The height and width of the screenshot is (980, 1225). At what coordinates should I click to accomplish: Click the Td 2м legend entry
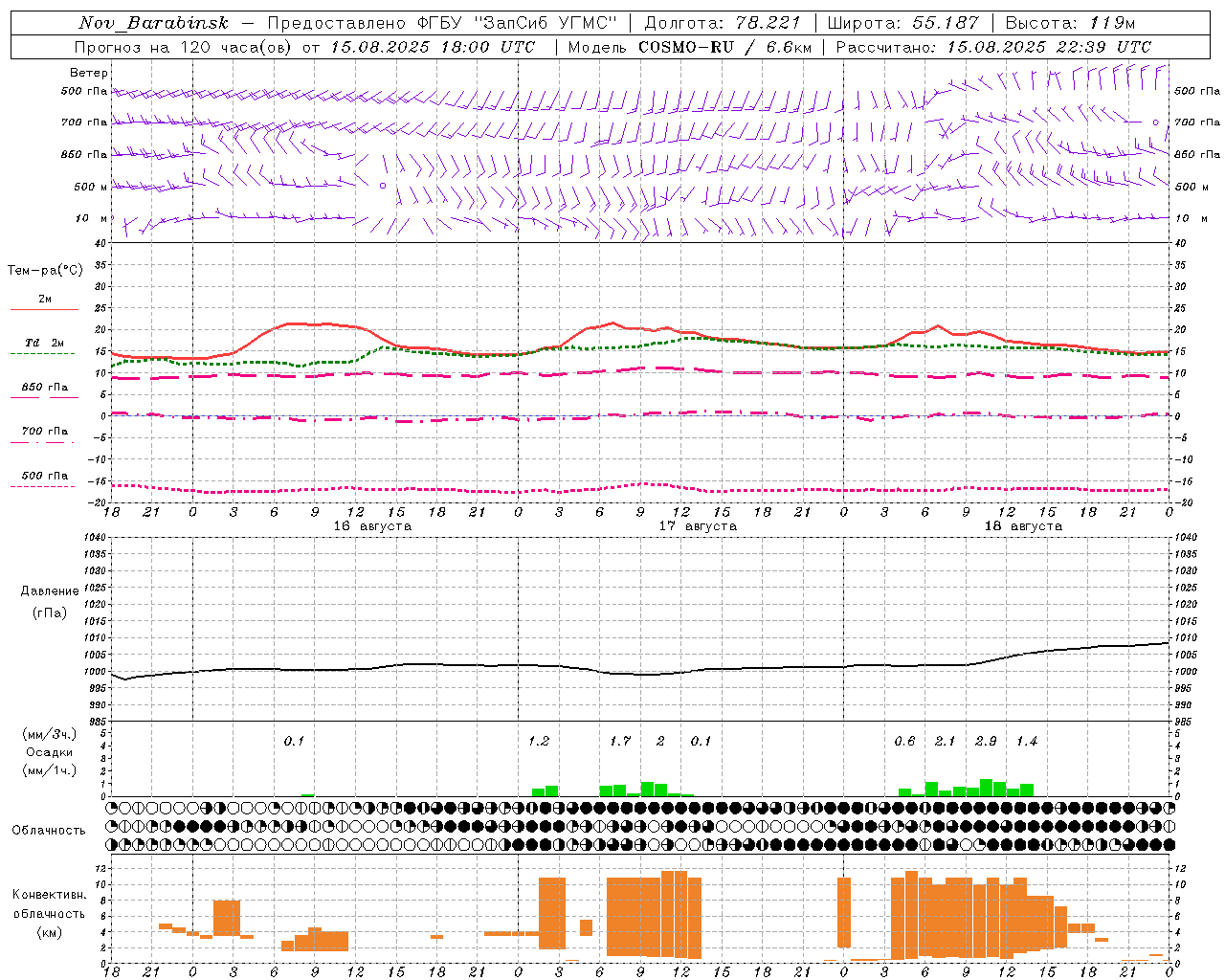point(44,343)
